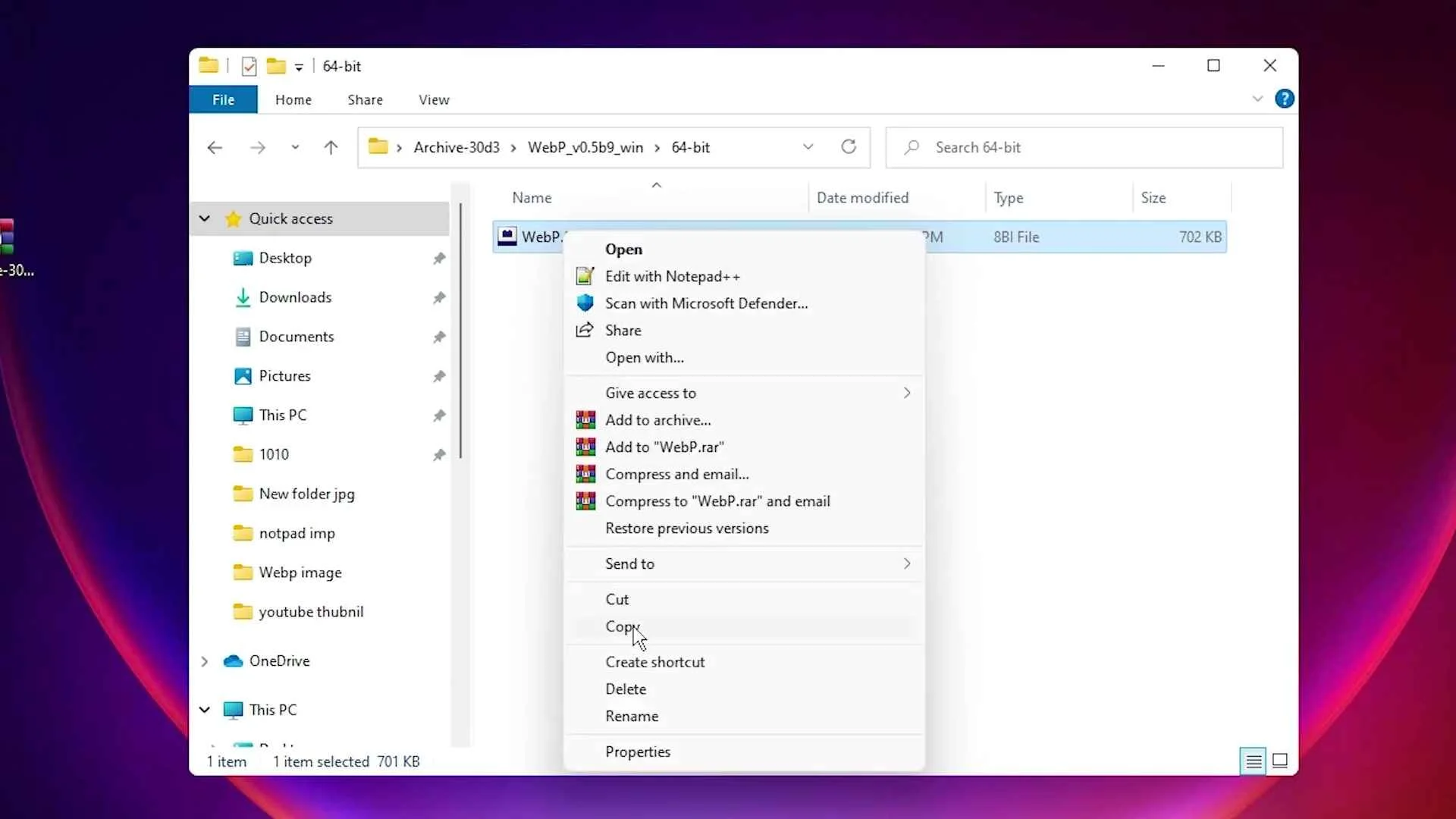Open the recent locations dropdown arrow
This screenshot has width=1456, height=819.
(295, 148)
